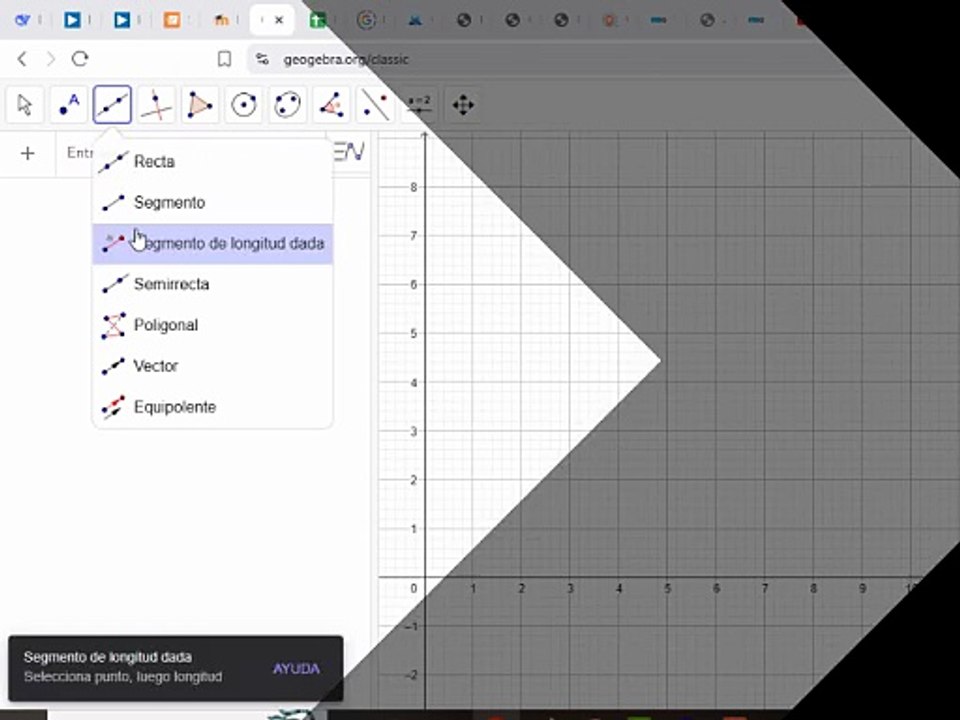Screen dimensions: 960x720
Task: Select the Move arrow tool
Action: [24, 105]
